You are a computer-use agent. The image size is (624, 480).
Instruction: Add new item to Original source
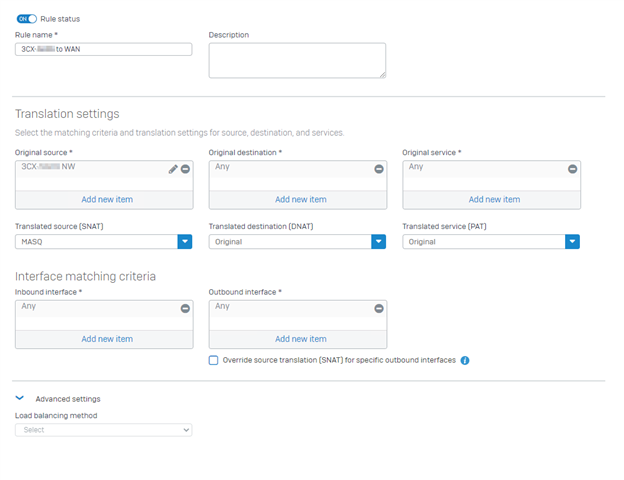click(107, 199)
